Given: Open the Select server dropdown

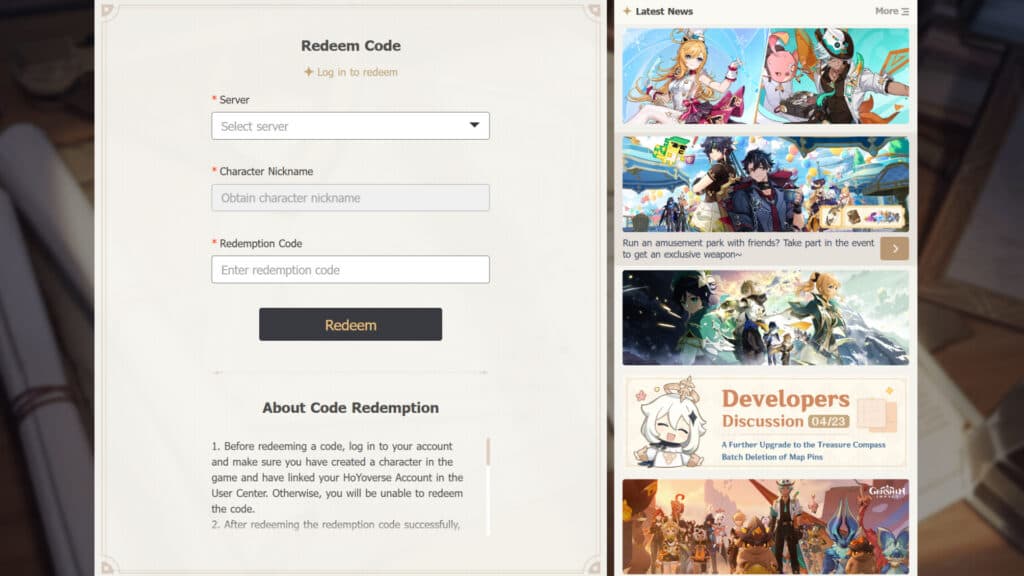Looking at the screenshot, I should 350,125.
